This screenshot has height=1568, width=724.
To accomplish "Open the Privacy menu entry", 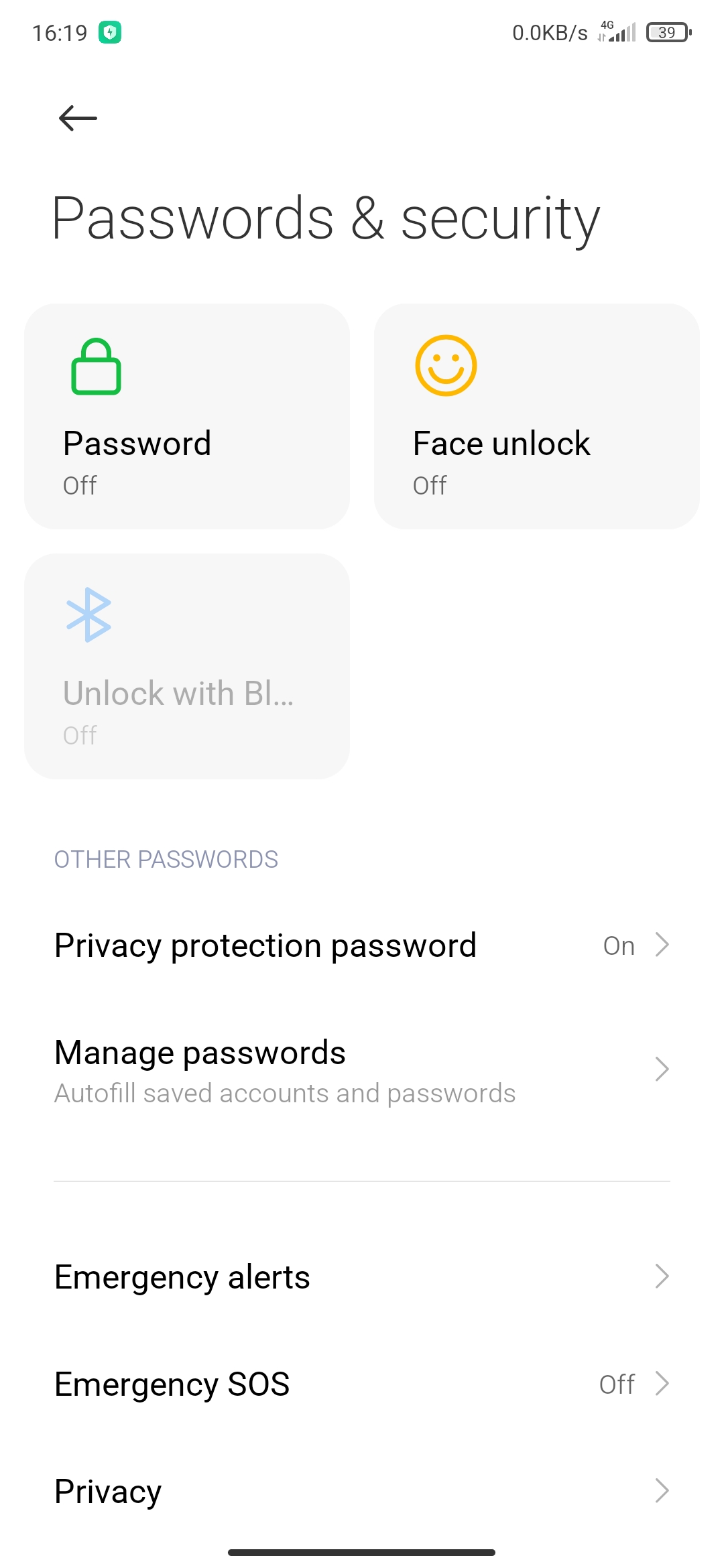I will (362, 1491).
